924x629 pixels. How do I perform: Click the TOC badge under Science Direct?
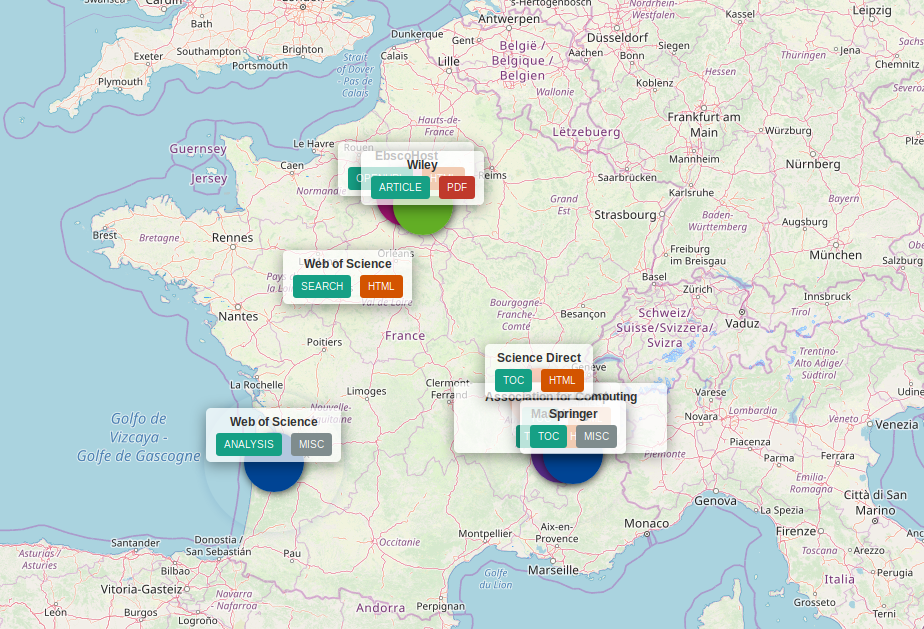tap(513, 380)
